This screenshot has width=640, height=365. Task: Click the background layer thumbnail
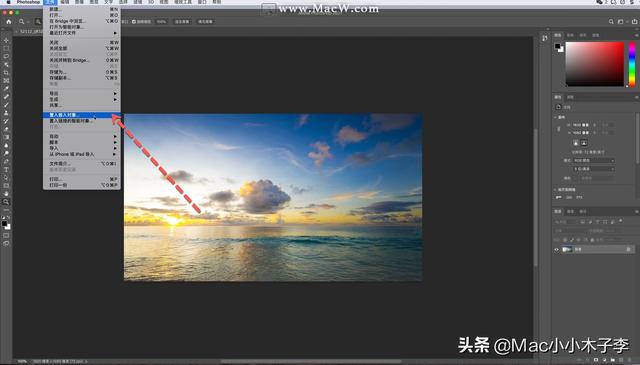[x=567, y=249]
